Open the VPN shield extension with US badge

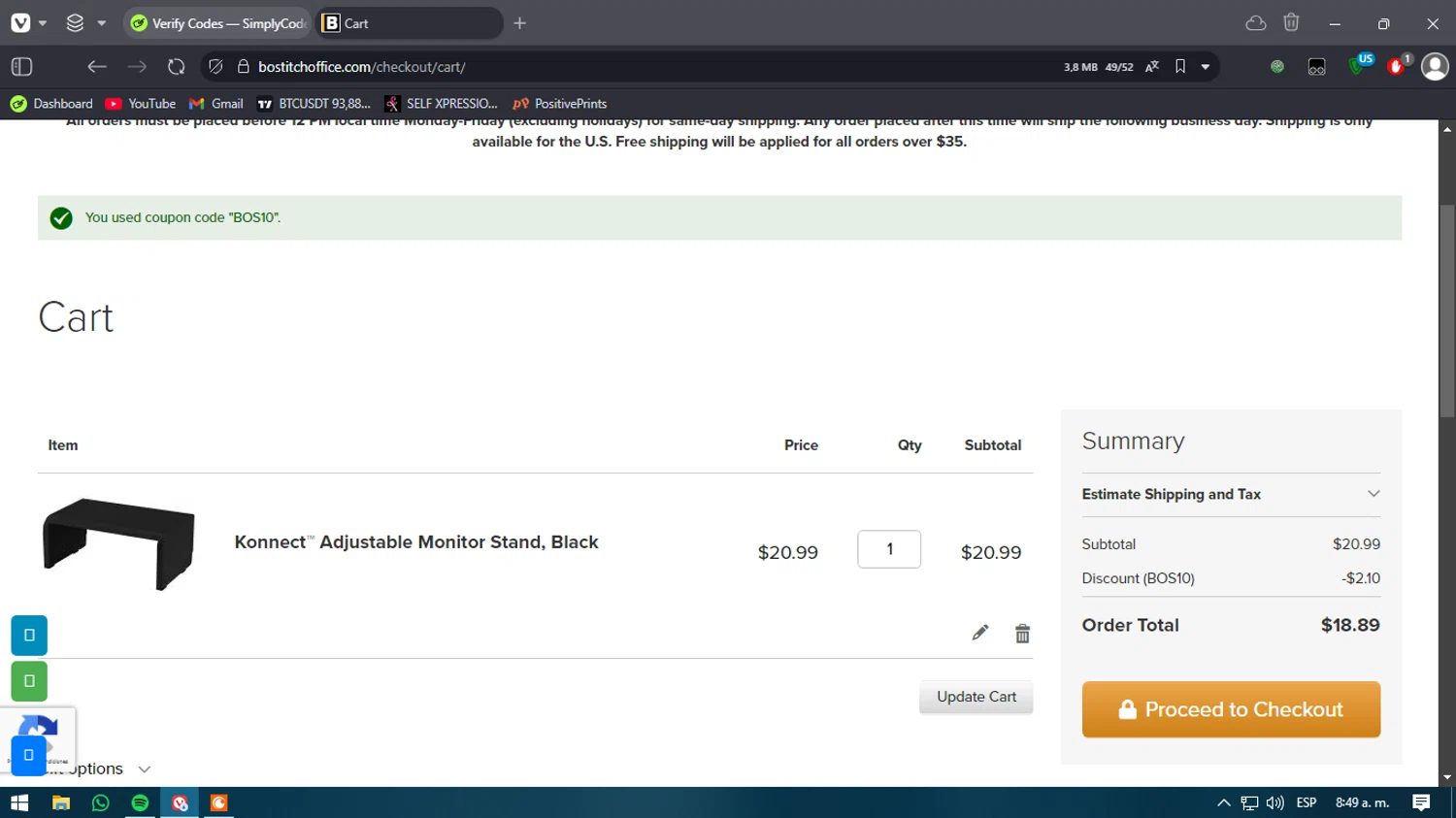[x=1360, y=65]
